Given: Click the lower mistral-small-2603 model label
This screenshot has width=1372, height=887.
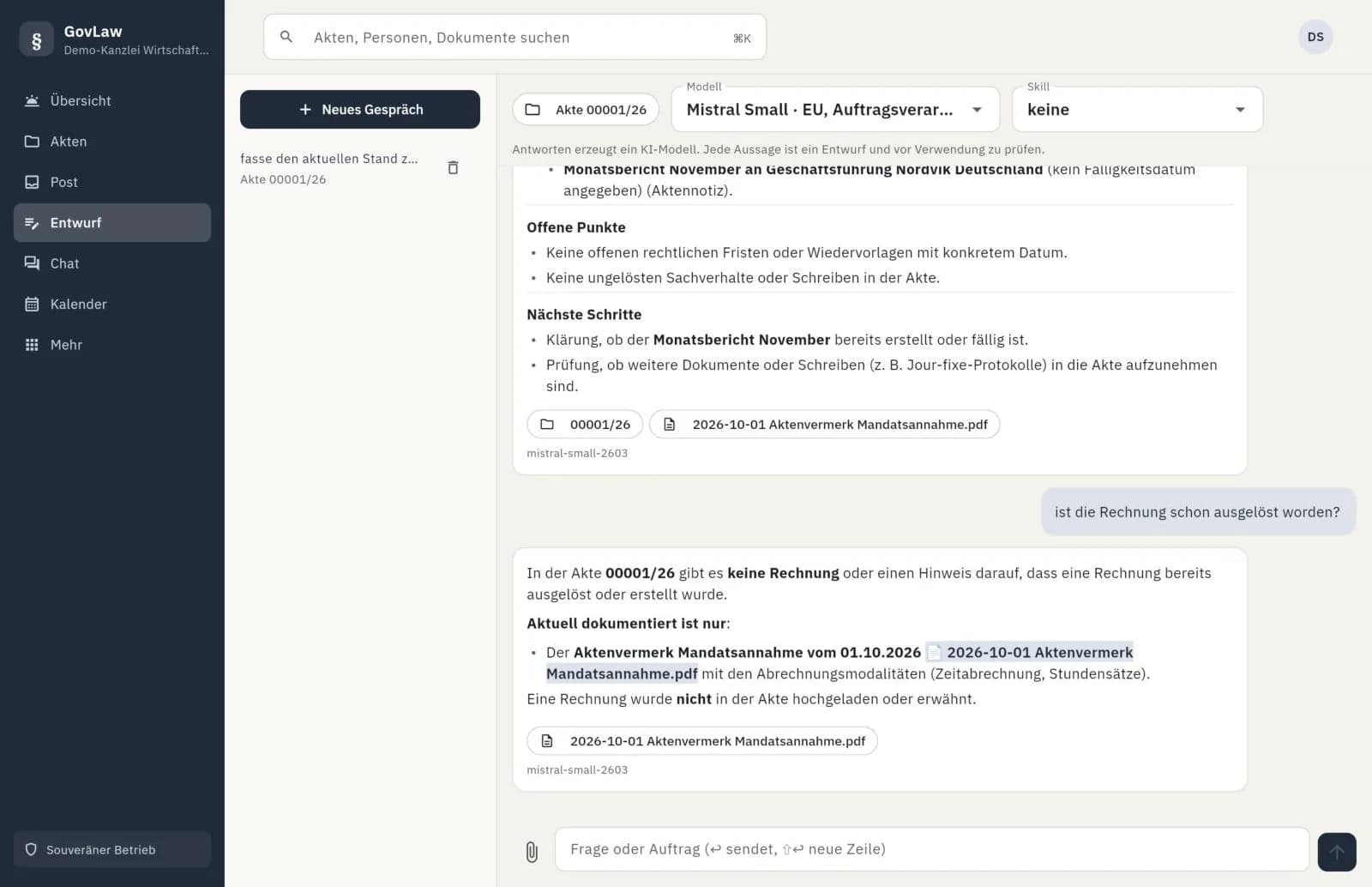Looking at the screenshot, I should point(577,770).
